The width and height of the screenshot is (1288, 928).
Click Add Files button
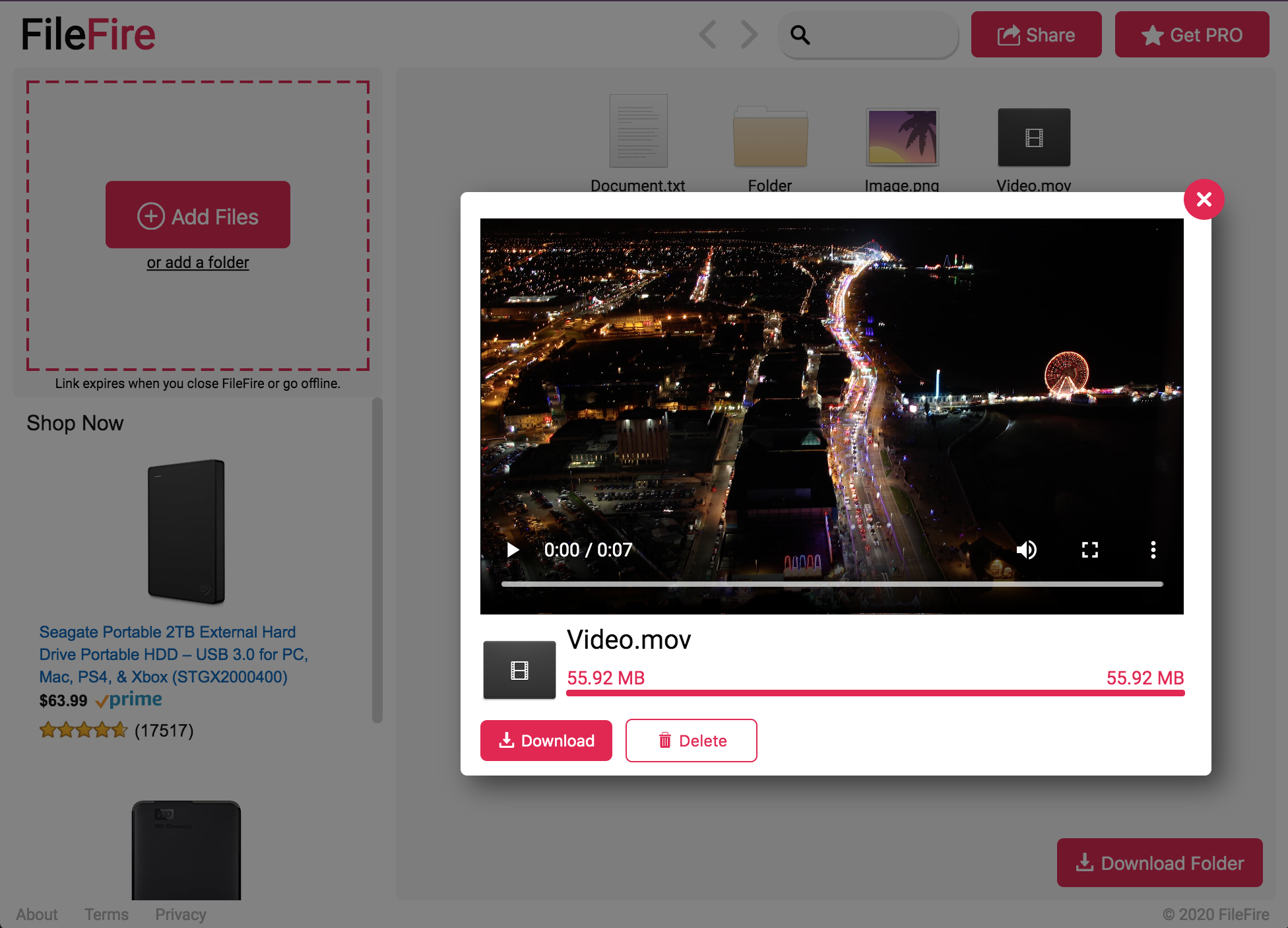click(x=198, y=215)
